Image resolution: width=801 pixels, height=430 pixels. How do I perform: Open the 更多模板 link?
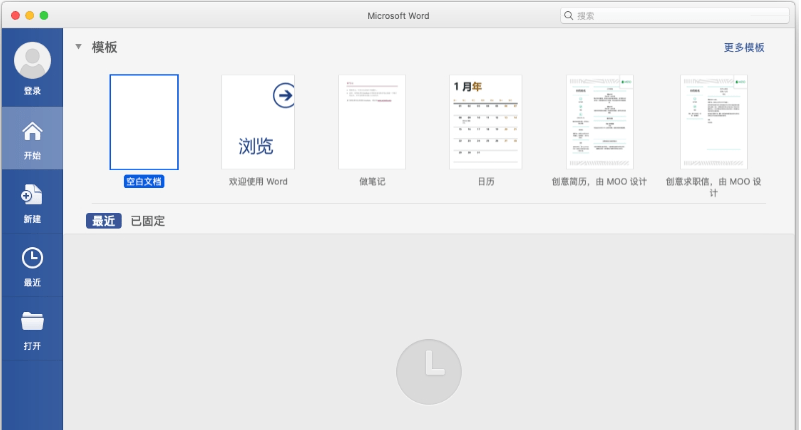click(744, 47)
